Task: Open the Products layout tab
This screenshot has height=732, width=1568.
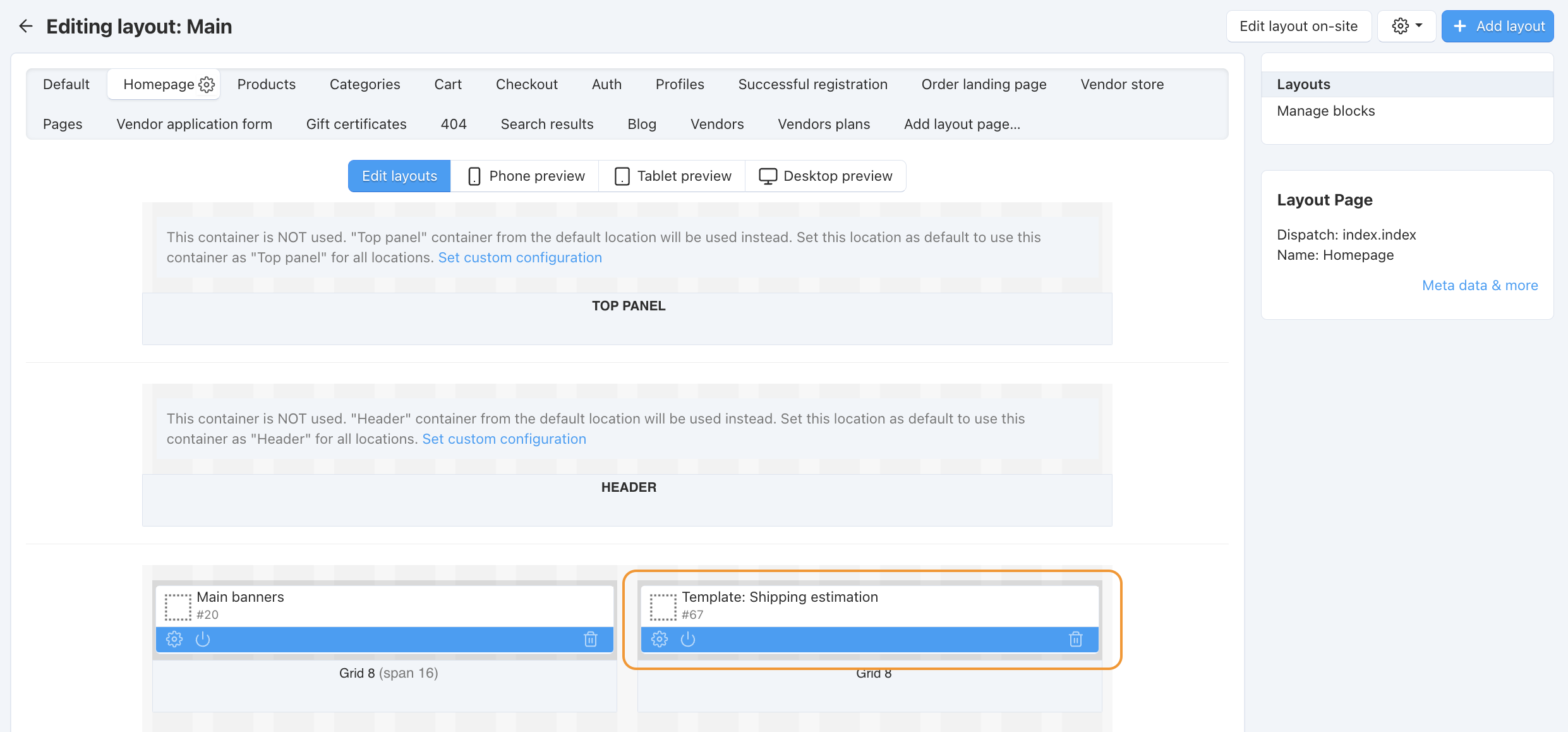Action: click(x=267, y=85)
